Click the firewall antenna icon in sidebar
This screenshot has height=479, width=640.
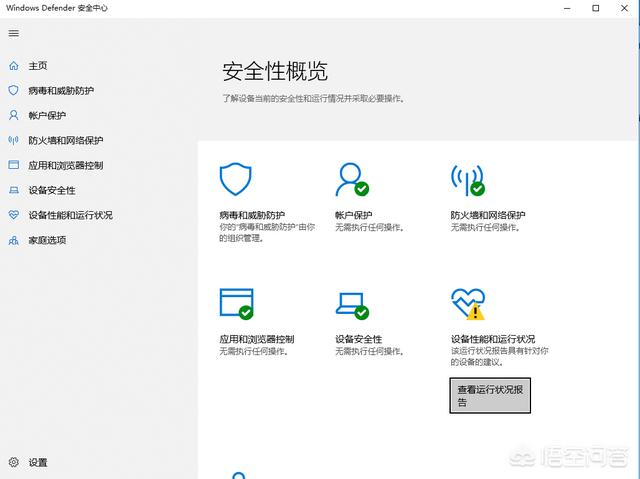(13, 140)
